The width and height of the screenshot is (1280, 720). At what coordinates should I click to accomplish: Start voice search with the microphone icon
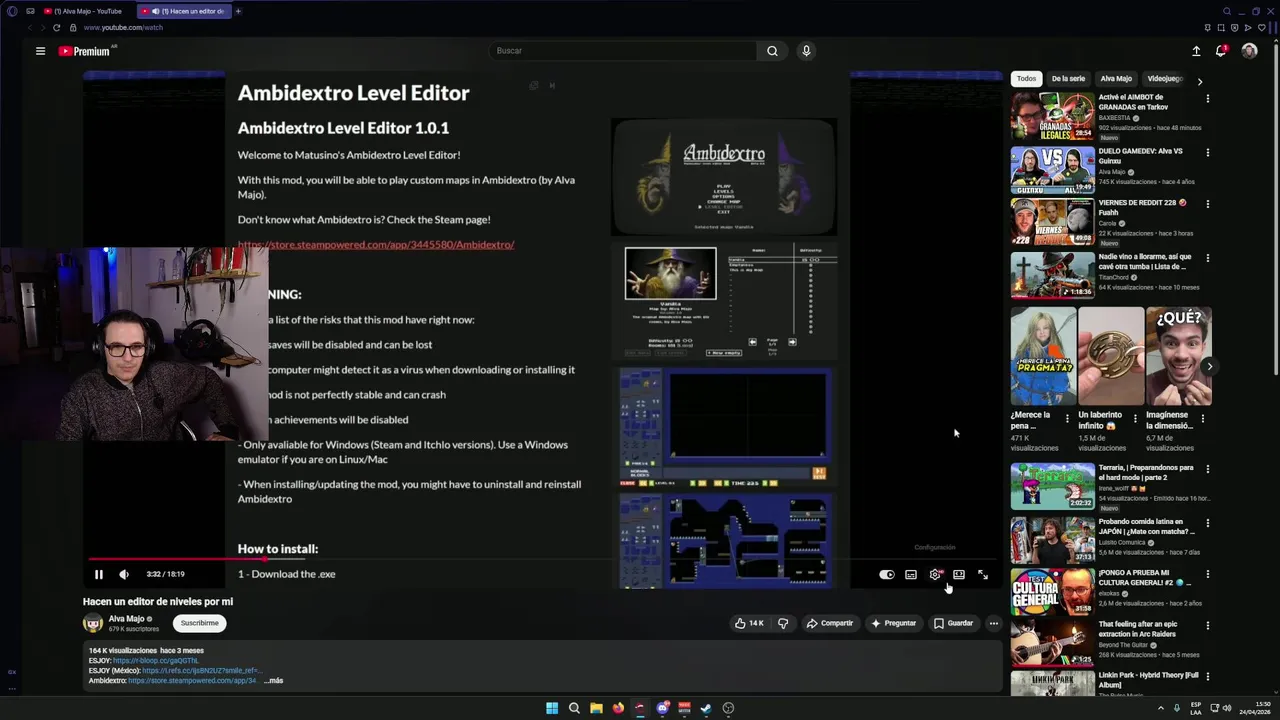pyautogui.click(x=806, y=51)
